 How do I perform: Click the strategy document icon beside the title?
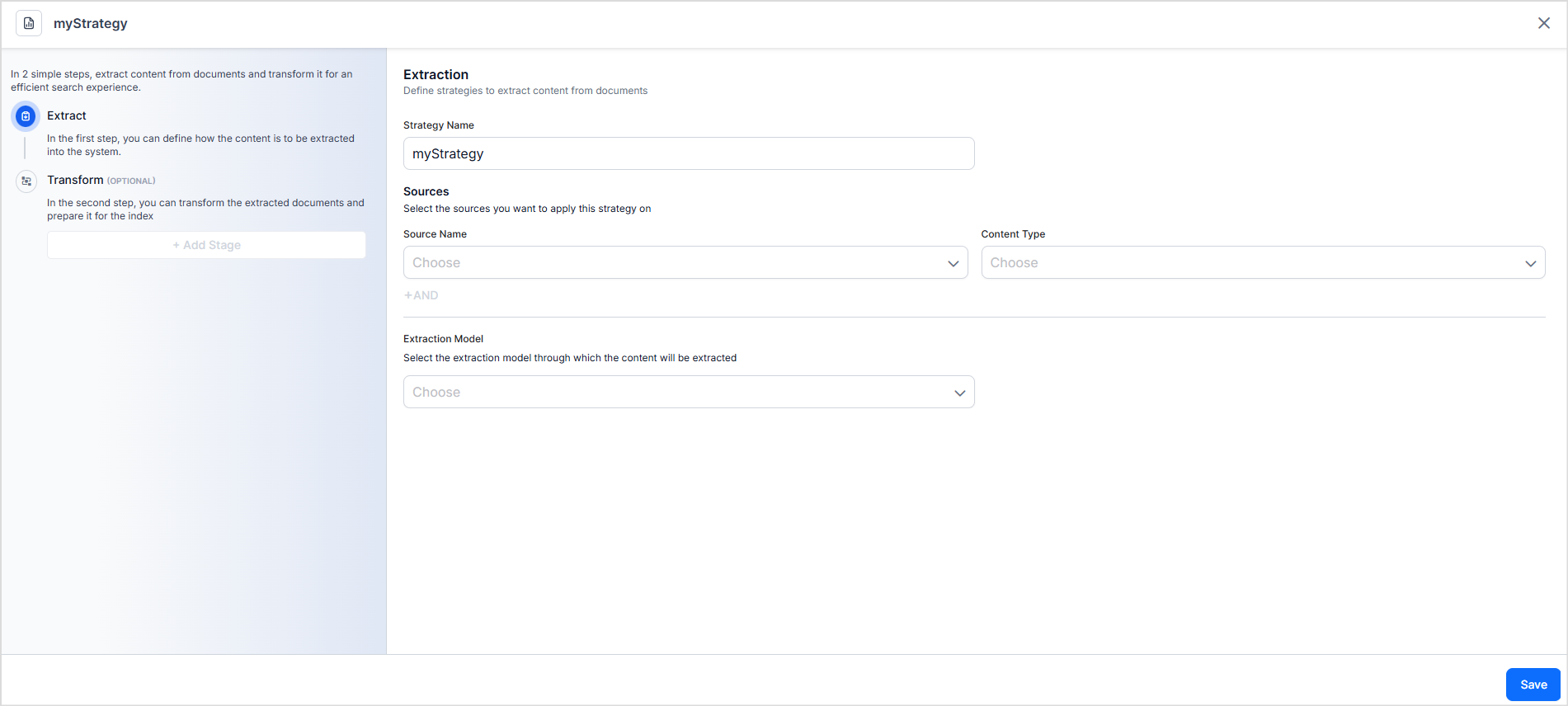pos(29,23)
